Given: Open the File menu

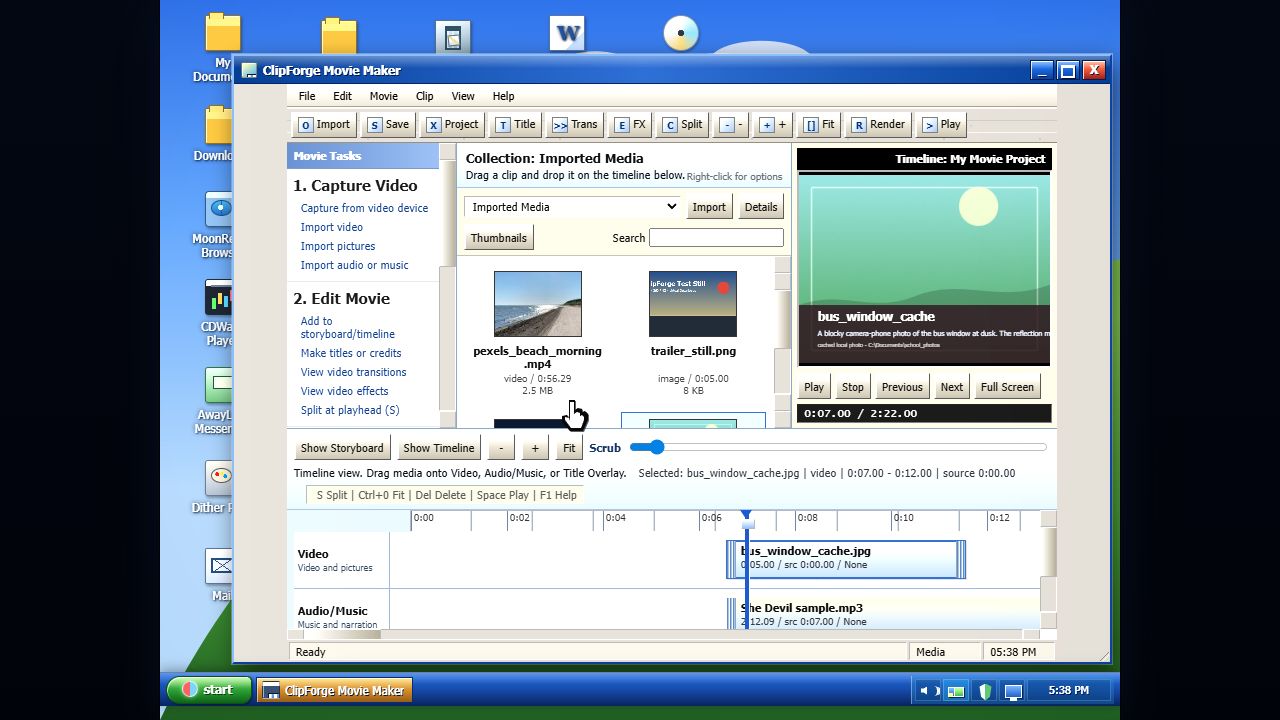Looking at the screenshot, I should 307,96.
